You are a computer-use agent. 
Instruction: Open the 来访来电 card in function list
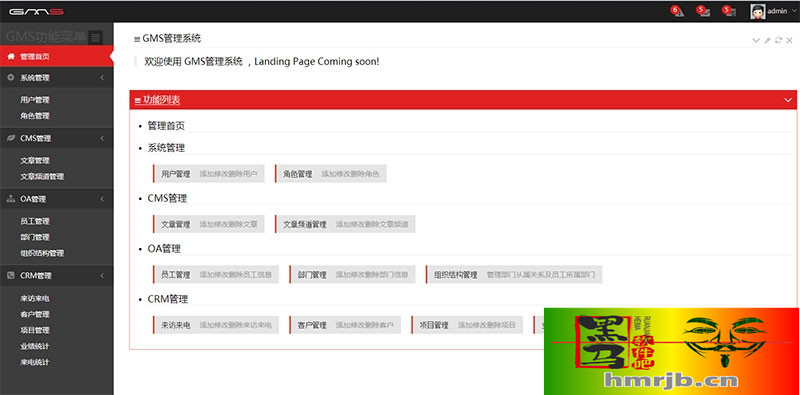pos(216,325)
